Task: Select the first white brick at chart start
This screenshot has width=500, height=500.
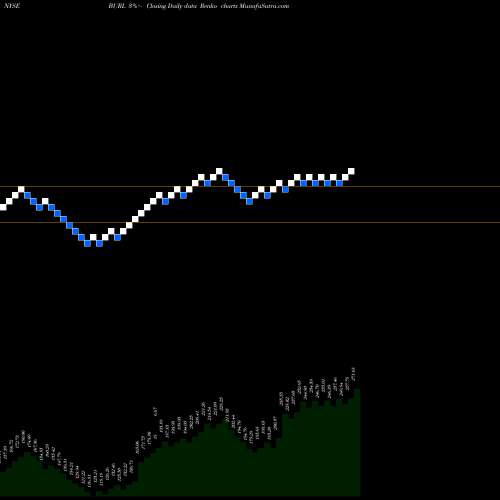Action: click(x=3, y=207)
